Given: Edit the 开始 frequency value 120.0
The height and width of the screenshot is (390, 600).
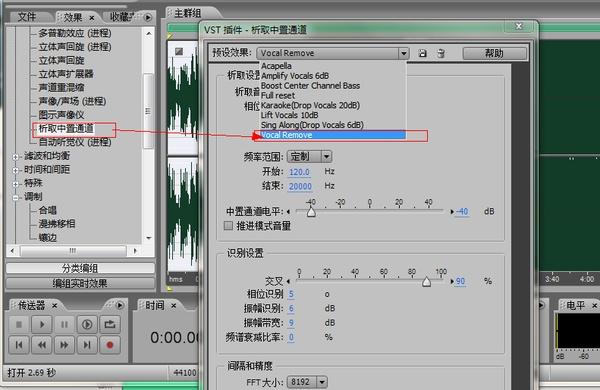Looking at the screenshot, I should tap(299, 172).
